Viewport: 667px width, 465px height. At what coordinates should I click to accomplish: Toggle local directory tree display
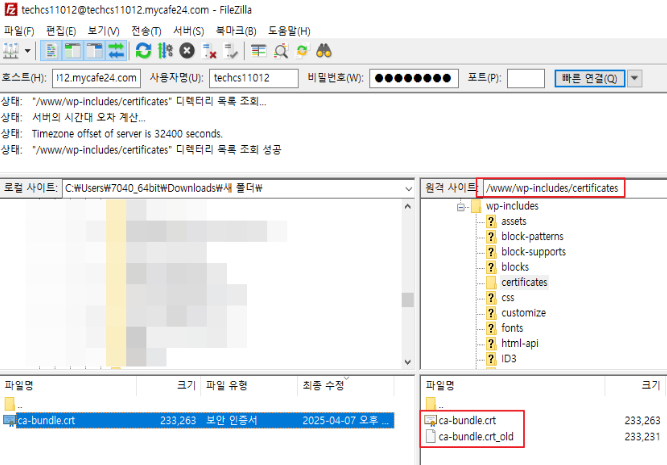click(73, 51)
